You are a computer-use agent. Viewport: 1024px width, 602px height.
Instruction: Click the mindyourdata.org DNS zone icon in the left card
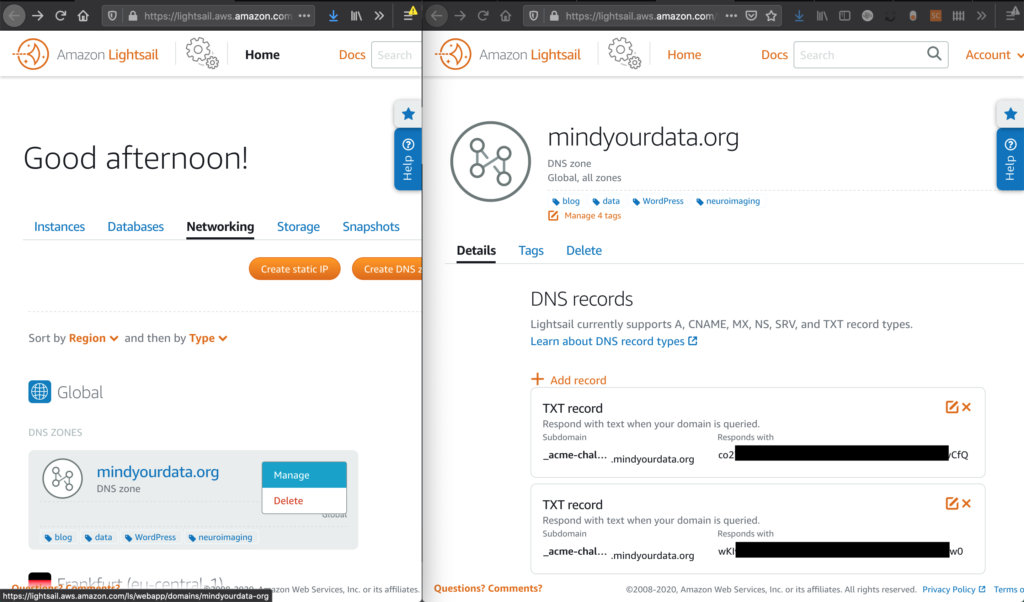click(63, 479)
